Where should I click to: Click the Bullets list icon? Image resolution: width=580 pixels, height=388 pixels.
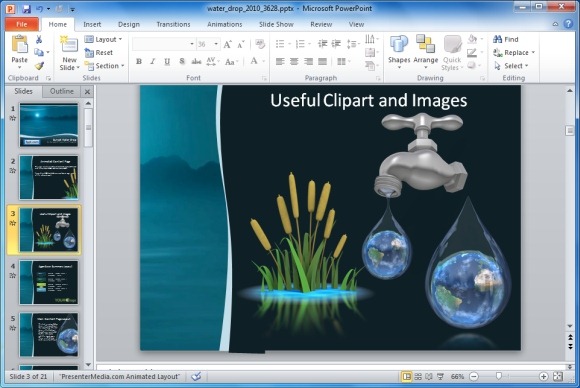(280, 44)
